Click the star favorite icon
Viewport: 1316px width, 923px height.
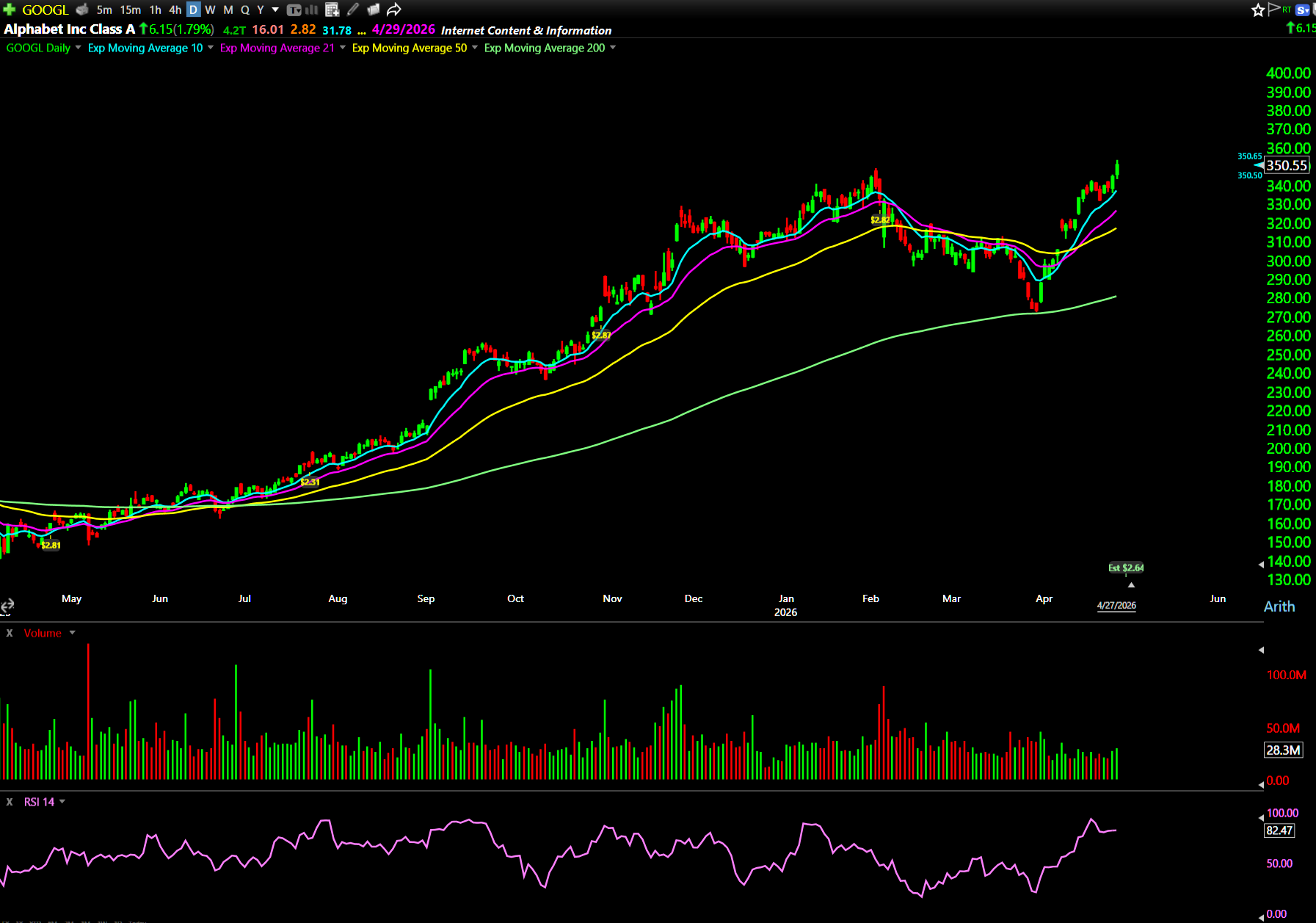point(1258,10)
